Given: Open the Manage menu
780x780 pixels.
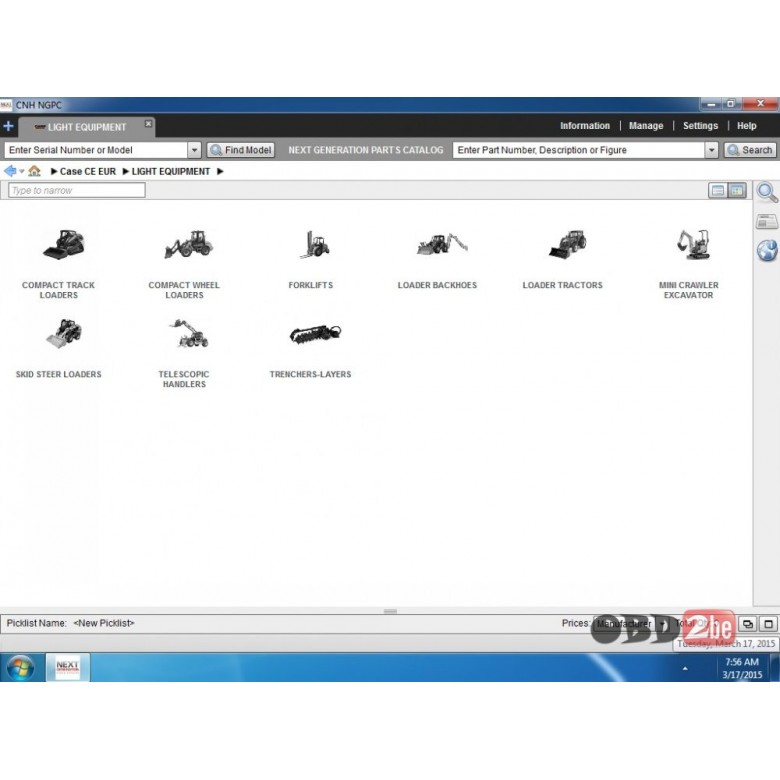Looking at the screenshot, I should [646, 126].
